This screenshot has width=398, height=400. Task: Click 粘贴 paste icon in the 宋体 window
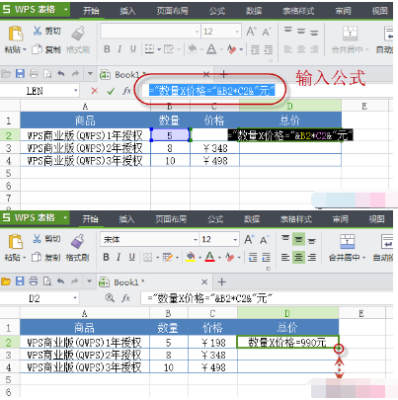click(x=15, y=242)
